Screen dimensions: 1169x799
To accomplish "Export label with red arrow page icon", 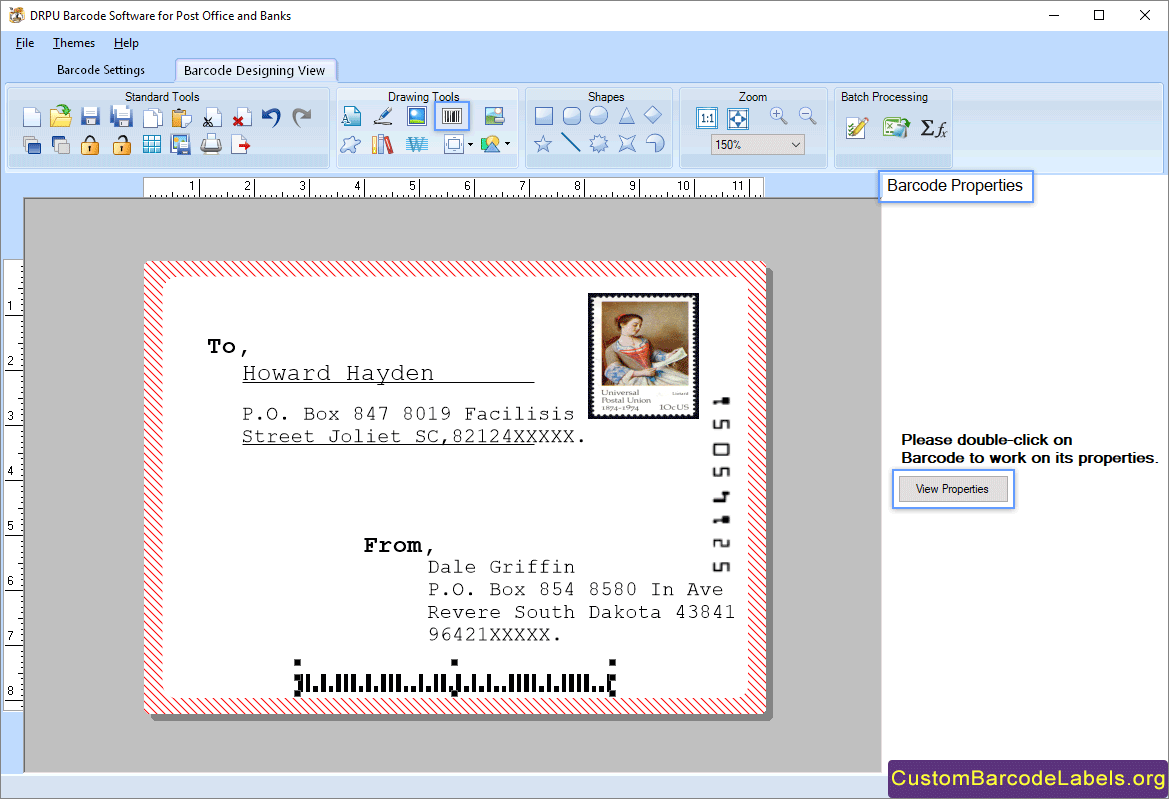I will [x=240, y=145].
